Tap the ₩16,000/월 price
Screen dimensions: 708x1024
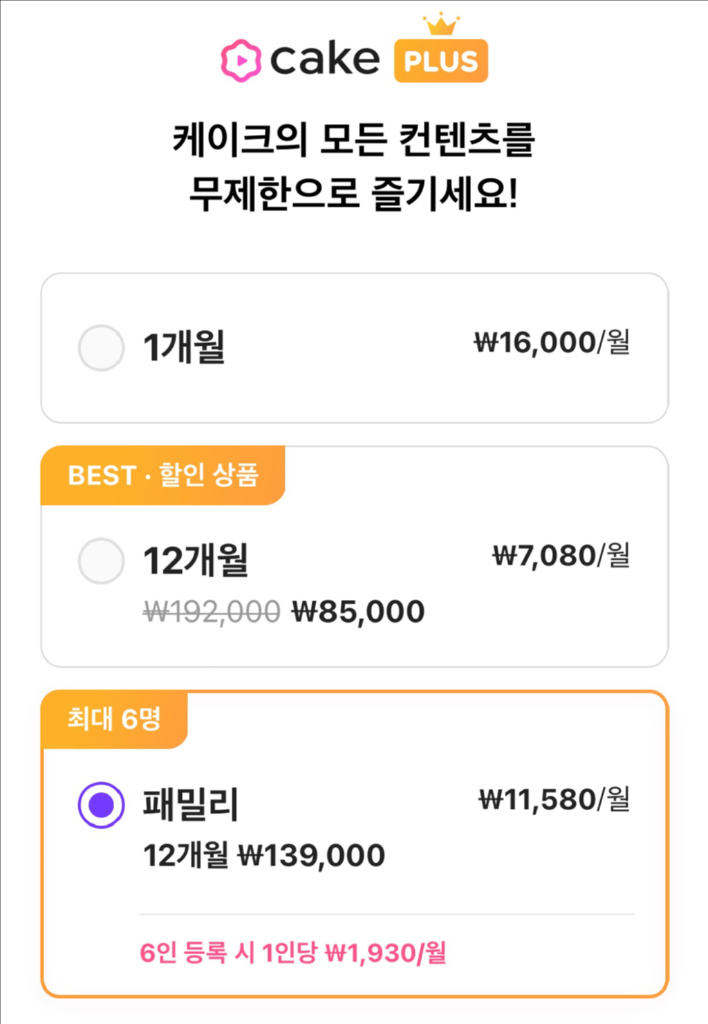(x=552, y=343)
